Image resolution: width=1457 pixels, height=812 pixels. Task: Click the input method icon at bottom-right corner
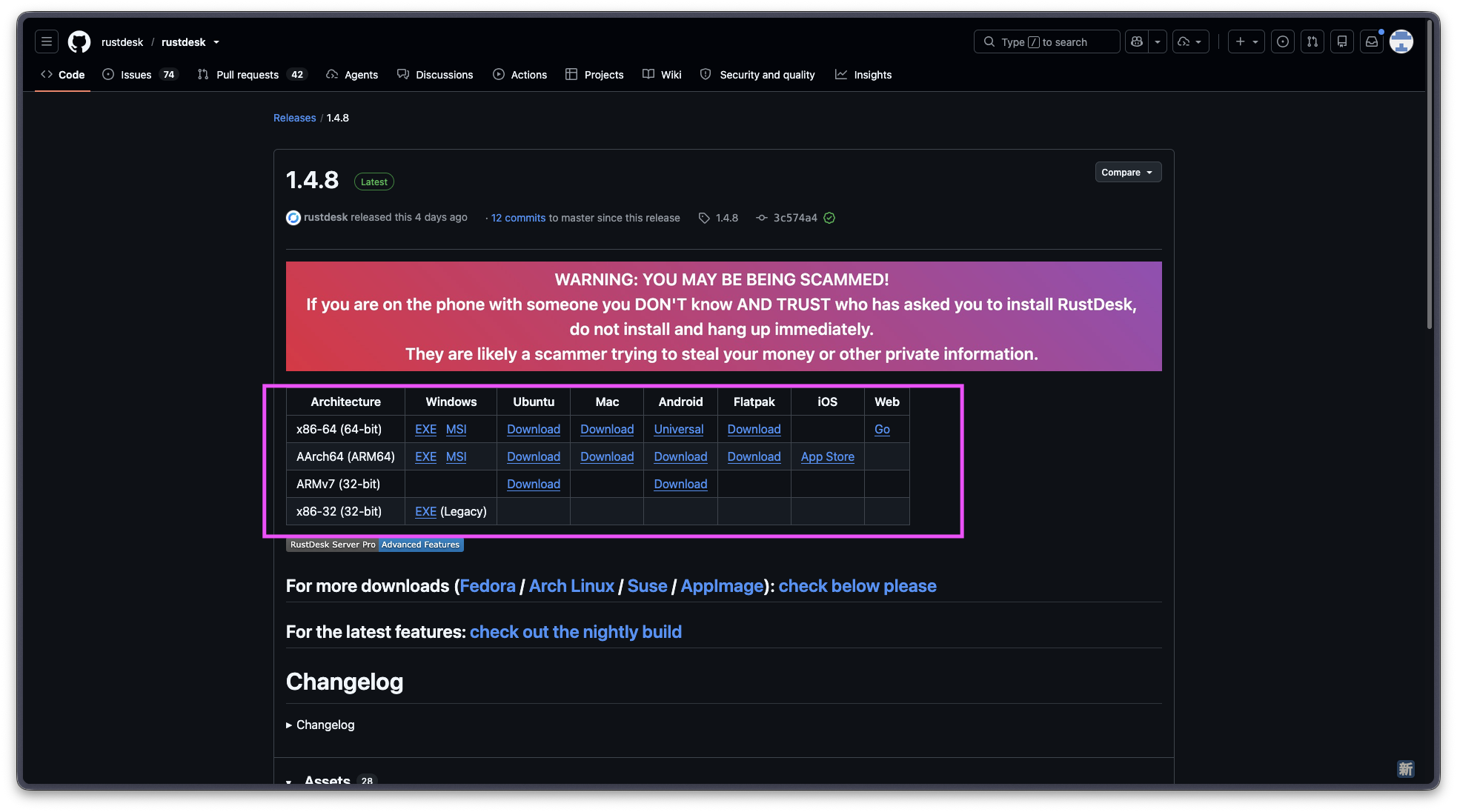[1405, 768]
